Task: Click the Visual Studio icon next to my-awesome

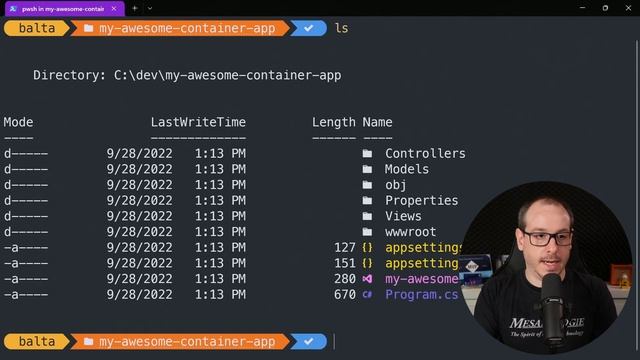Action: click(367, 279)
